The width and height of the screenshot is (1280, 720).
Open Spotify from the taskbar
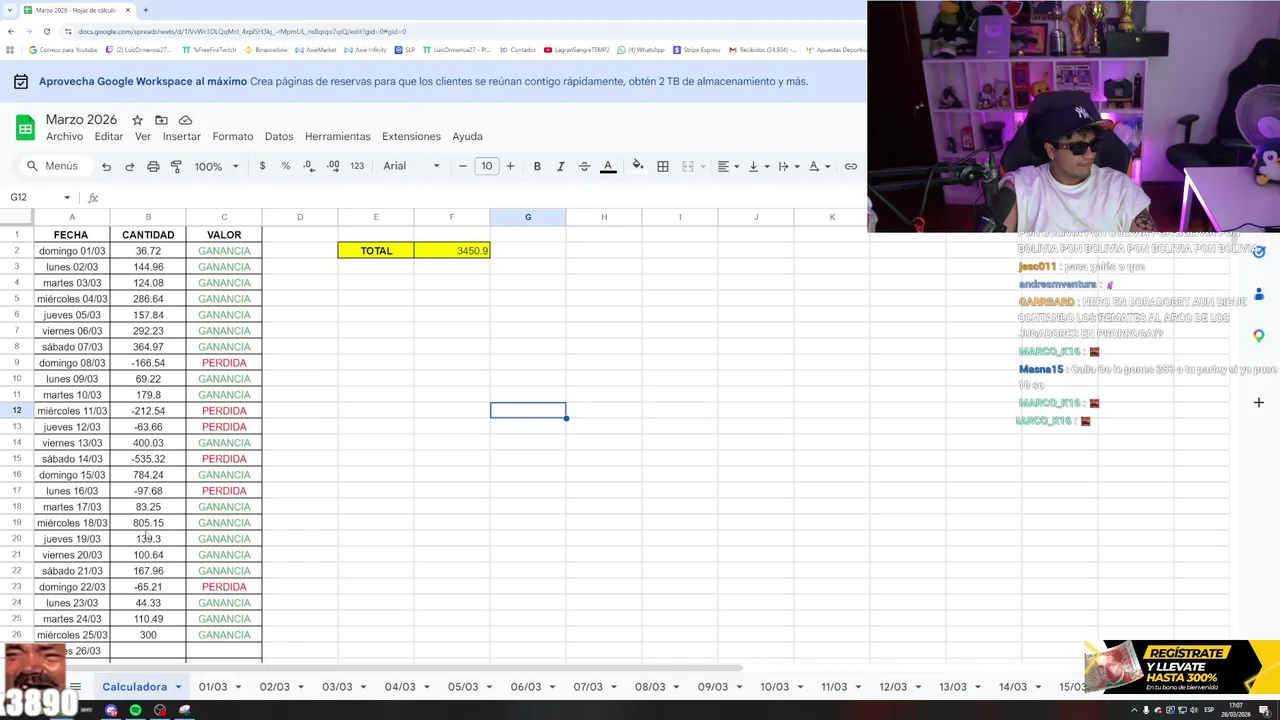click(x=136, y=710)
